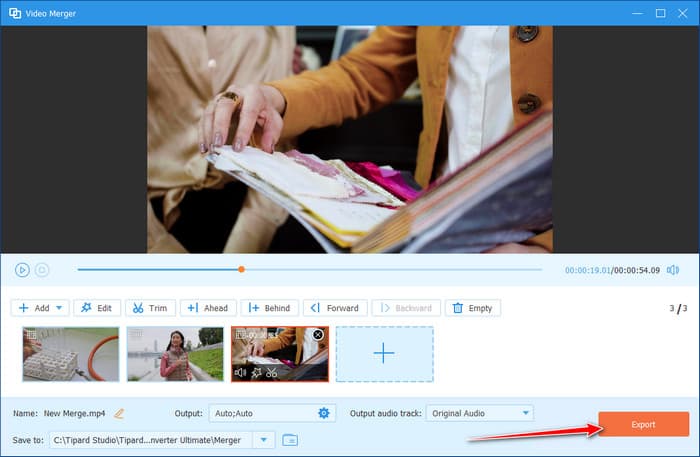Open the Edit tool for the clip
The image size is (700, 457).
97,308
